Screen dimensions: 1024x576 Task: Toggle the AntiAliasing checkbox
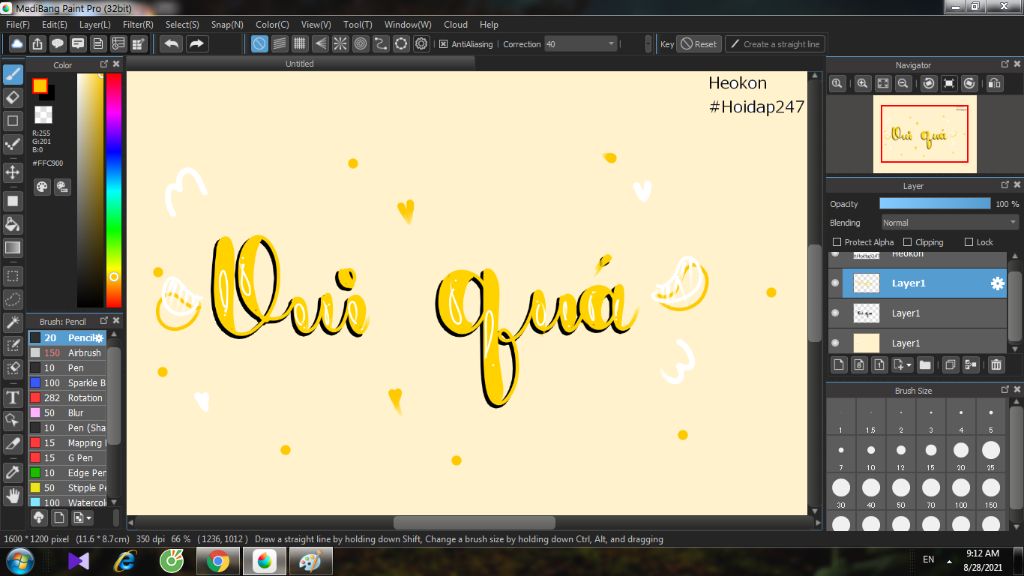point(443,44)
